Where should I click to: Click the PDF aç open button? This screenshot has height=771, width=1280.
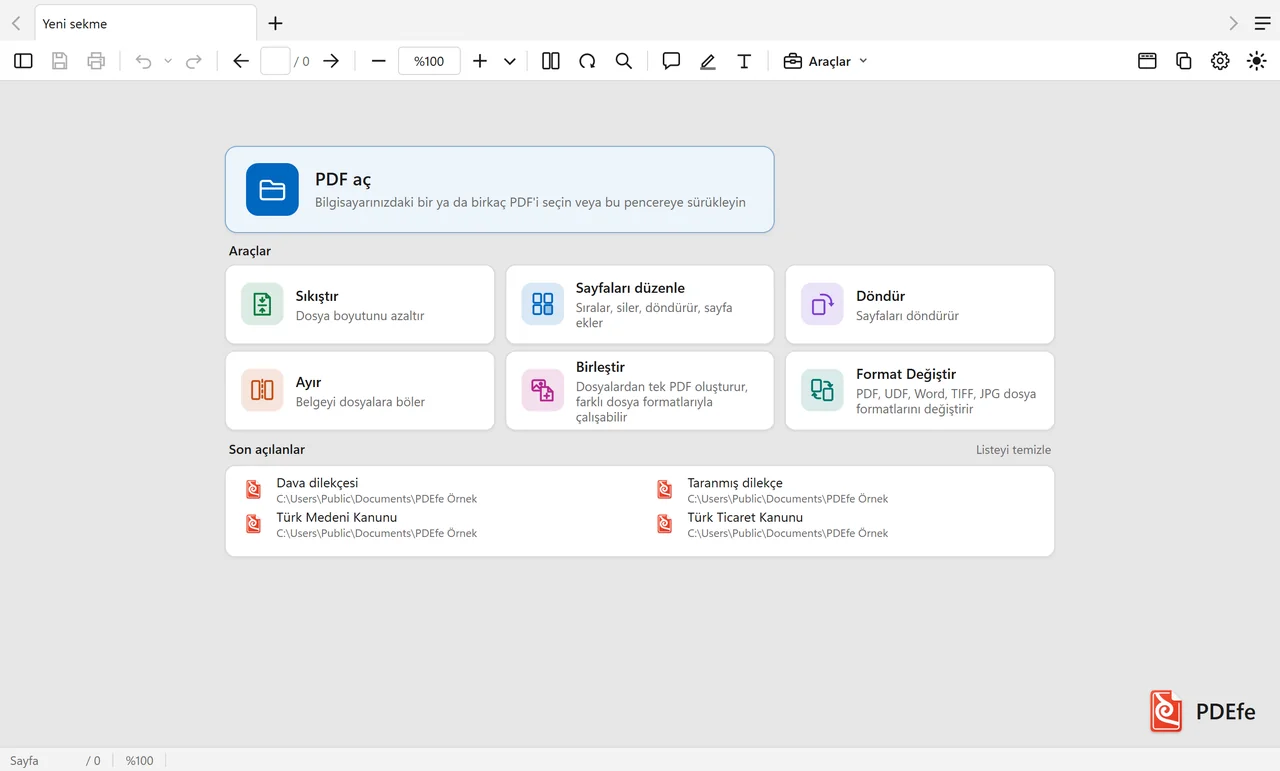tap(499, 189)
